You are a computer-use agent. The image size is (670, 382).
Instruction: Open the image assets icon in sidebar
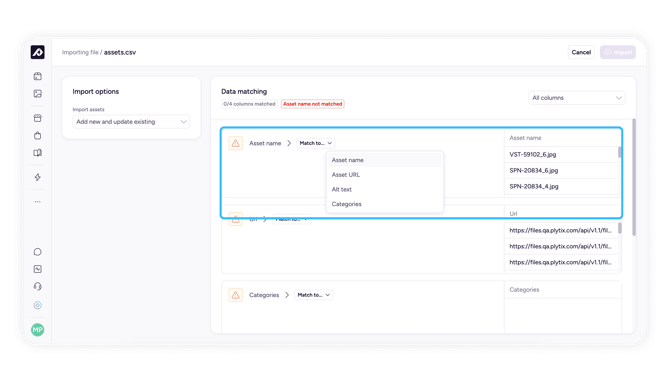click(38, 94)
